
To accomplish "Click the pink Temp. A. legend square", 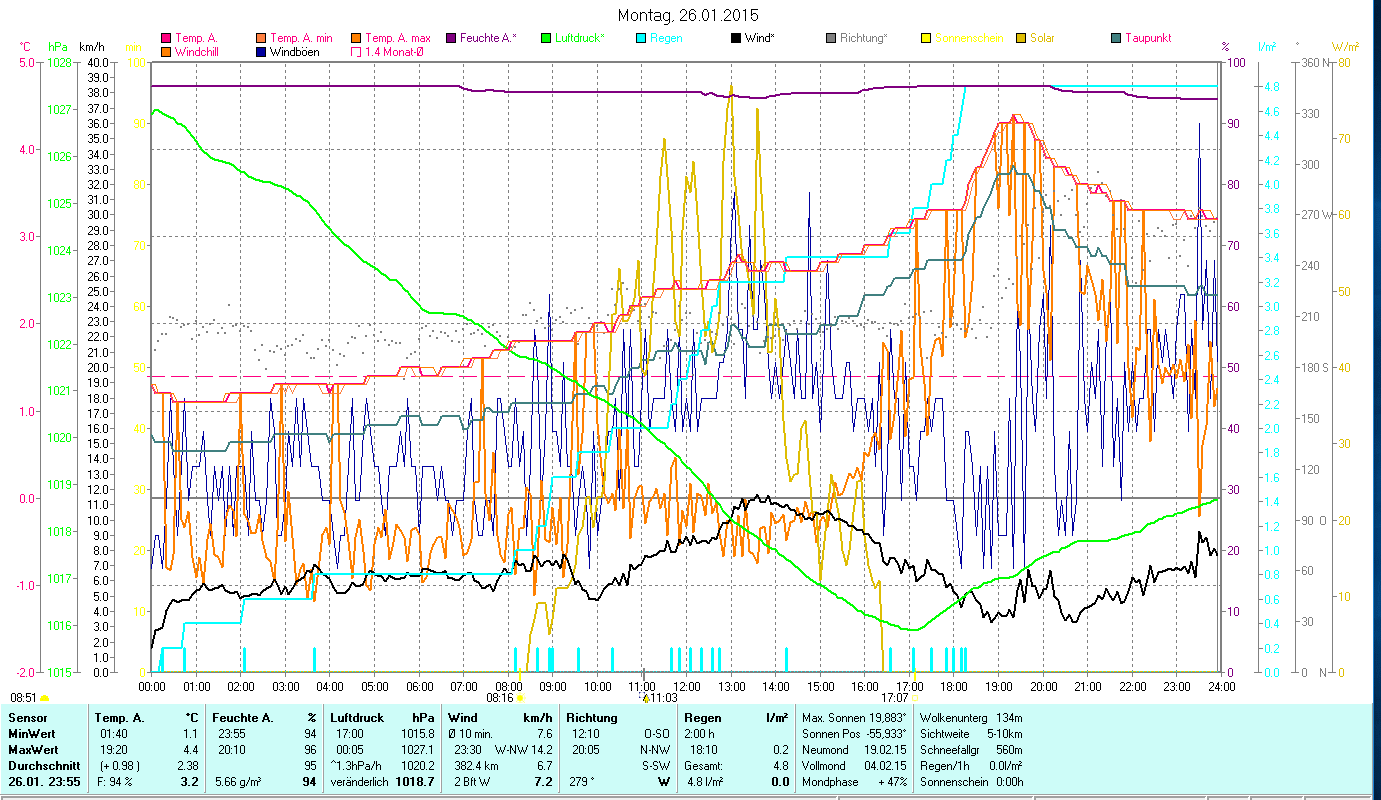I will coord(165,38).
